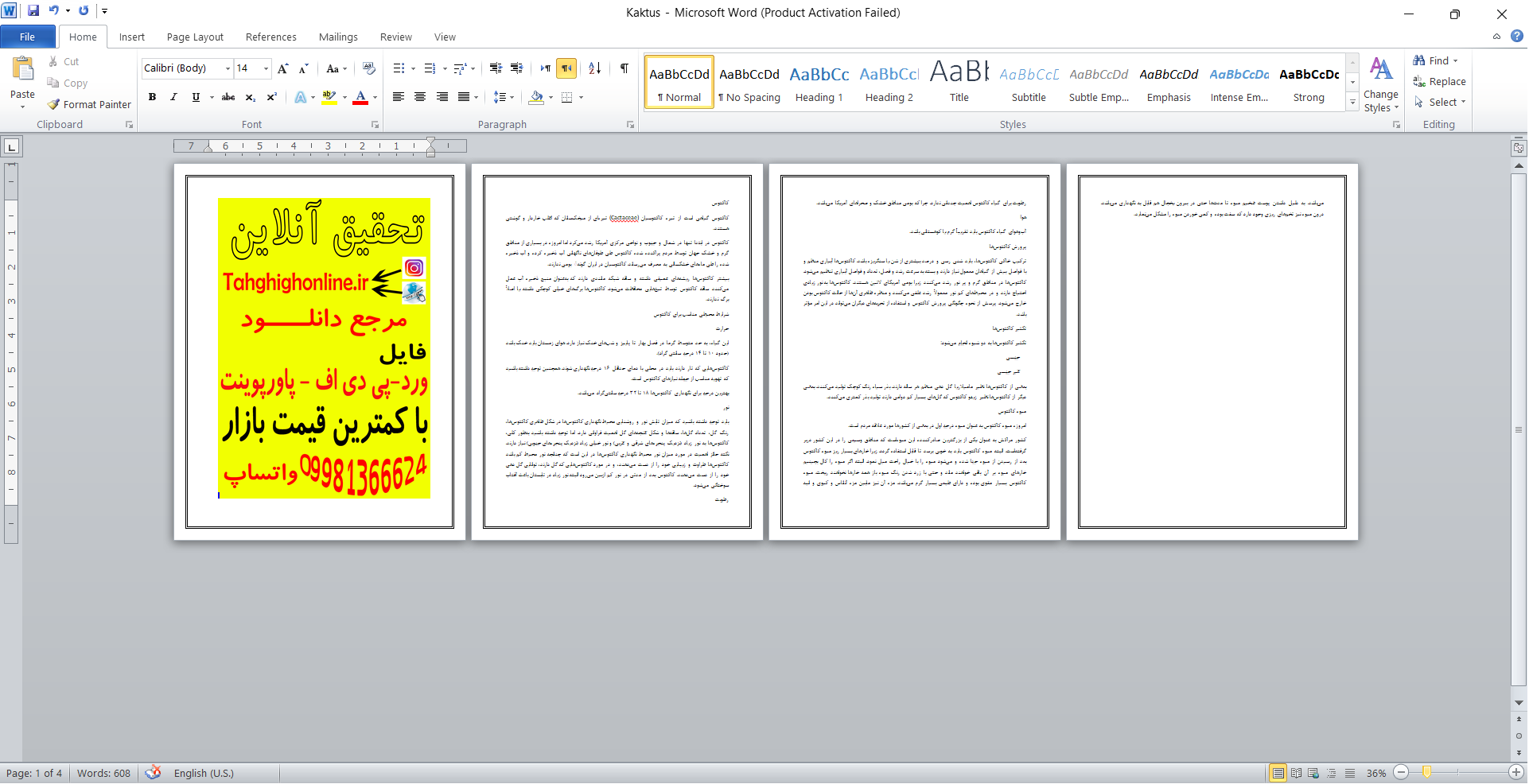This screenshot has width=1529, height=784.
Task: Click Decrease Indent icon
Action: pyautogui.click(x=496, y=68)
